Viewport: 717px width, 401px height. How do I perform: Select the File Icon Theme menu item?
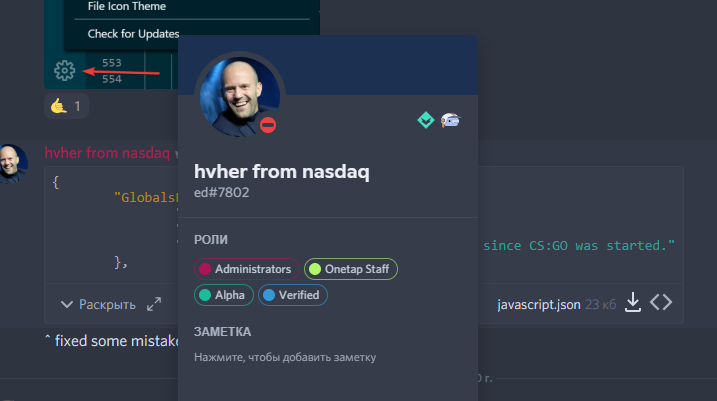pos(127,6)
